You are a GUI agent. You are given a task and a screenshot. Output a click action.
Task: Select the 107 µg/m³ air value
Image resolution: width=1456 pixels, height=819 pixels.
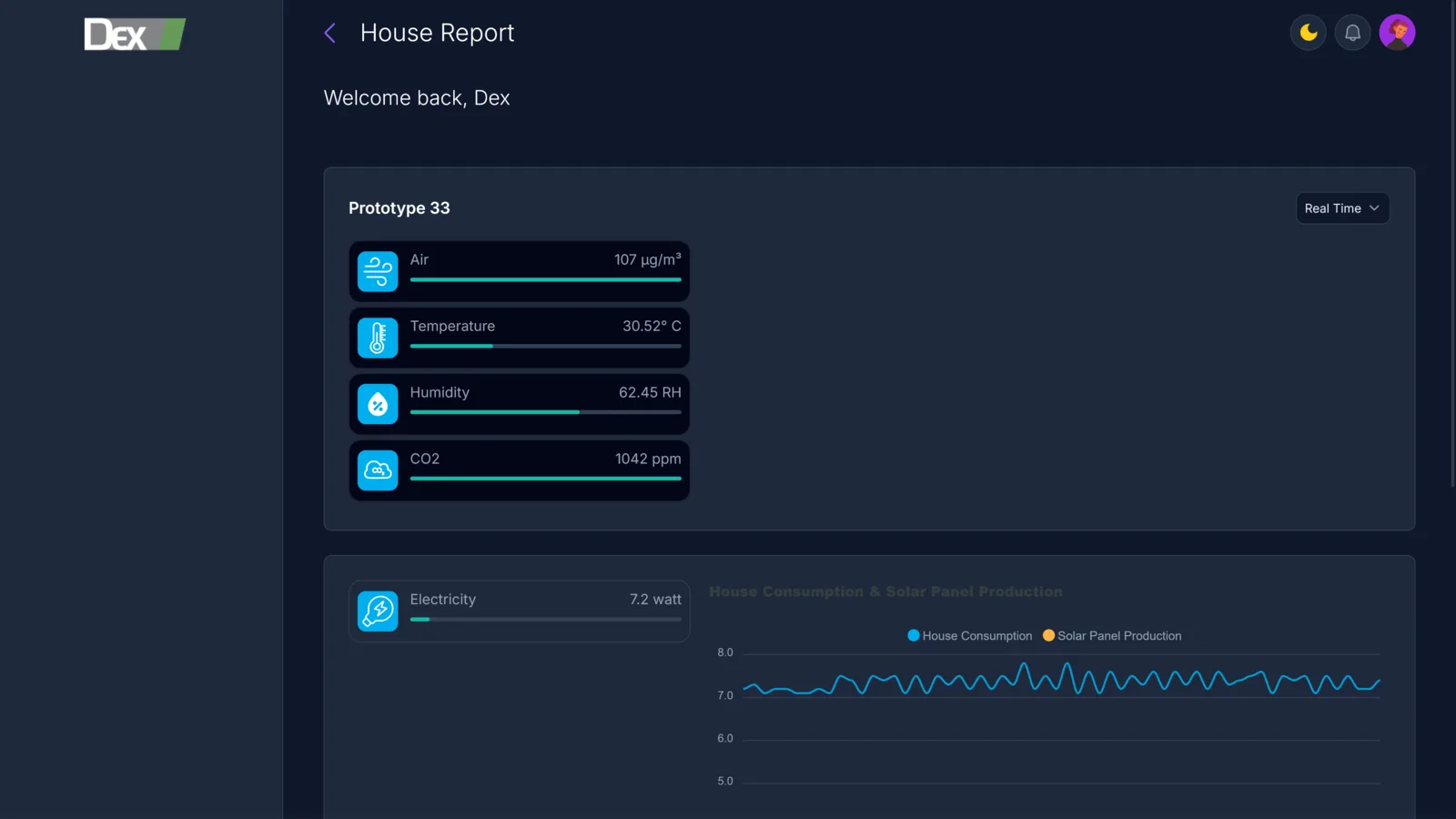point(647,259)
